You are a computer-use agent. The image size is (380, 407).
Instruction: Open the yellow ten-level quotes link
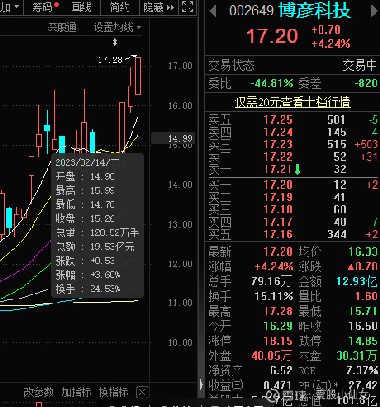point(293,102)
